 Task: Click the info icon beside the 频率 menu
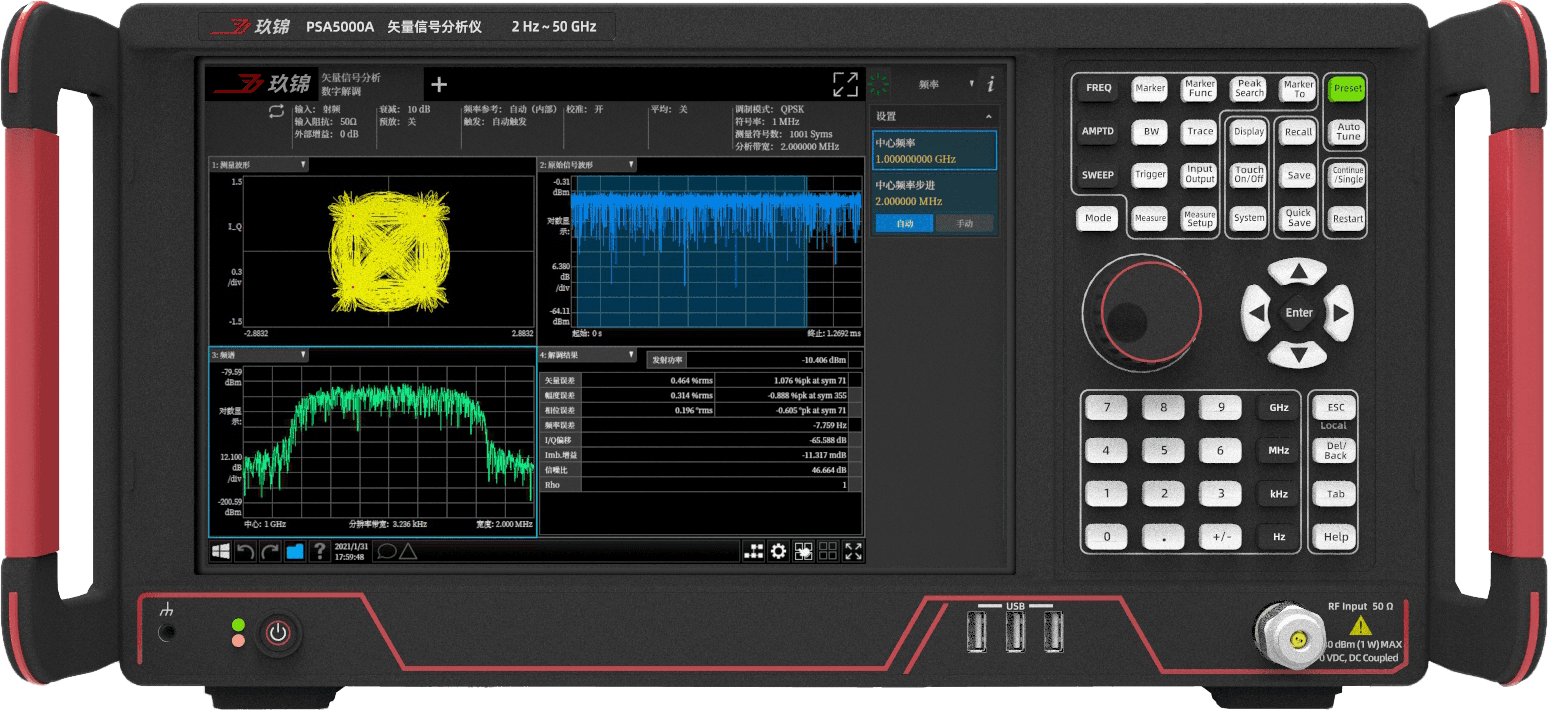click(989, 84)
